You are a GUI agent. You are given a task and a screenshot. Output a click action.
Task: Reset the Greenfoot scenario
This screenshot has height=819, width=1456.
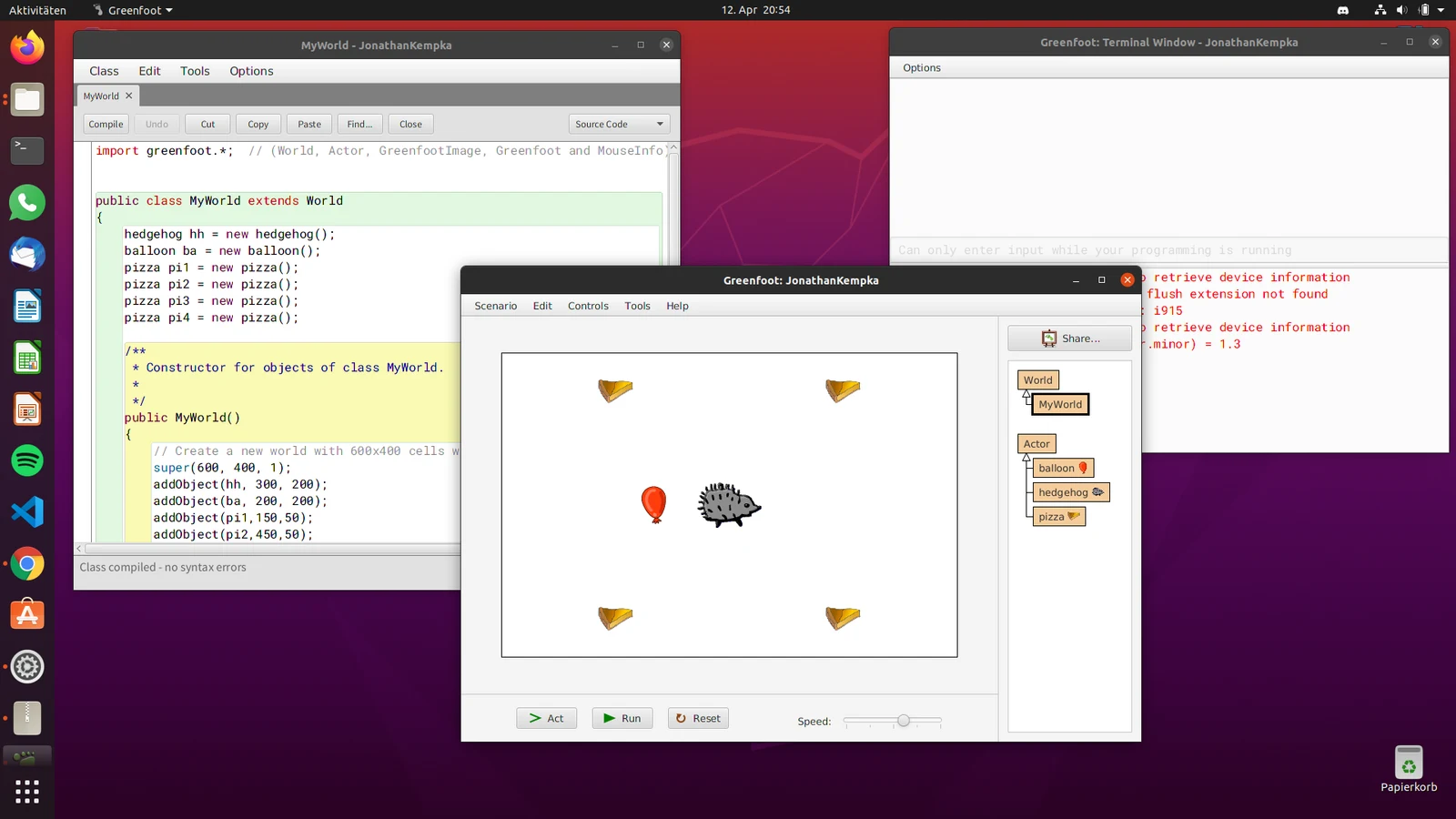pos(698,718)
